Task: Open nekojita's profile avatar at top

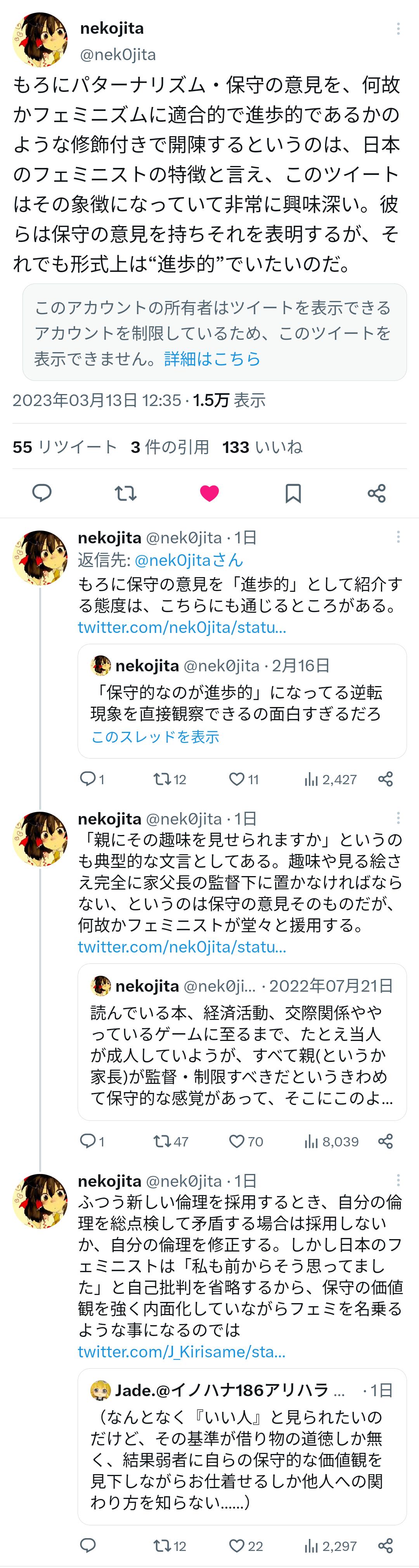Action: pos(40,40)
